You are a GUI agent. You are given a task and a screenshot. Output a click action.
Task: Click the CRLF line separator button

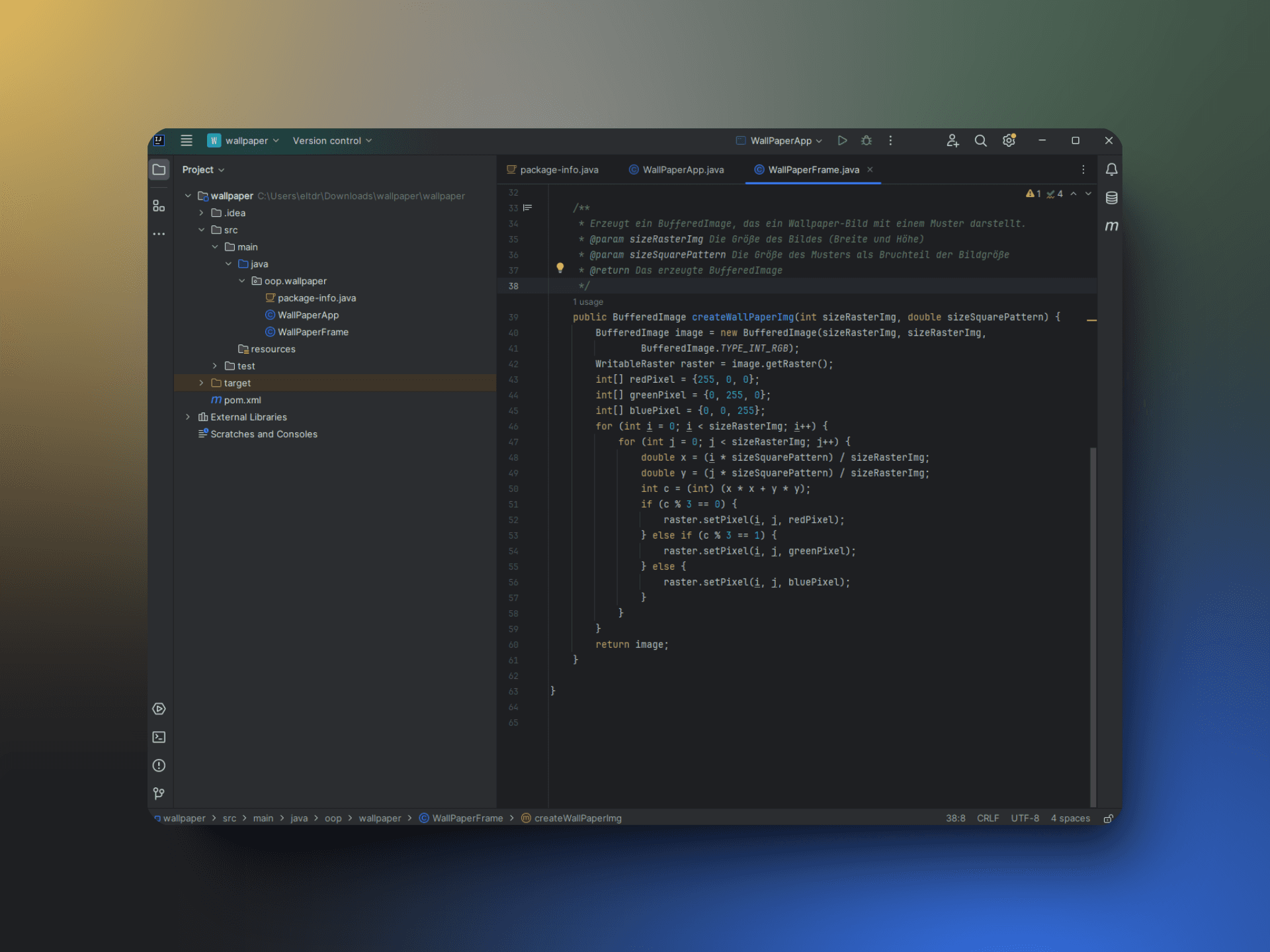point(988,818)
